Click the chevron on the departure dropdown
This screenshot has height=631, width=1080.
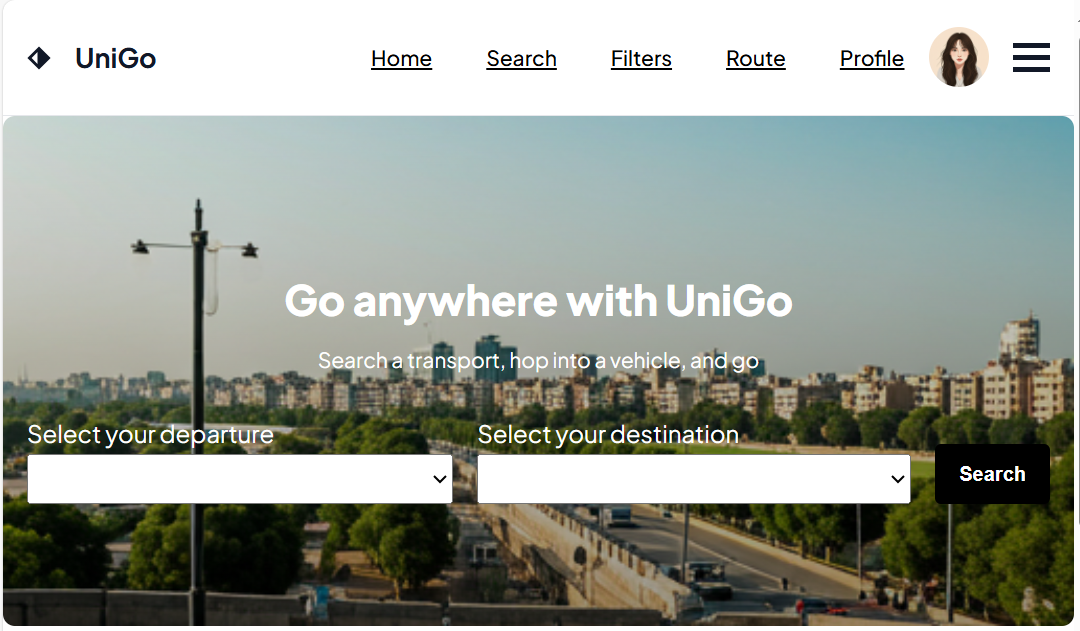click(x=438, y=478)
